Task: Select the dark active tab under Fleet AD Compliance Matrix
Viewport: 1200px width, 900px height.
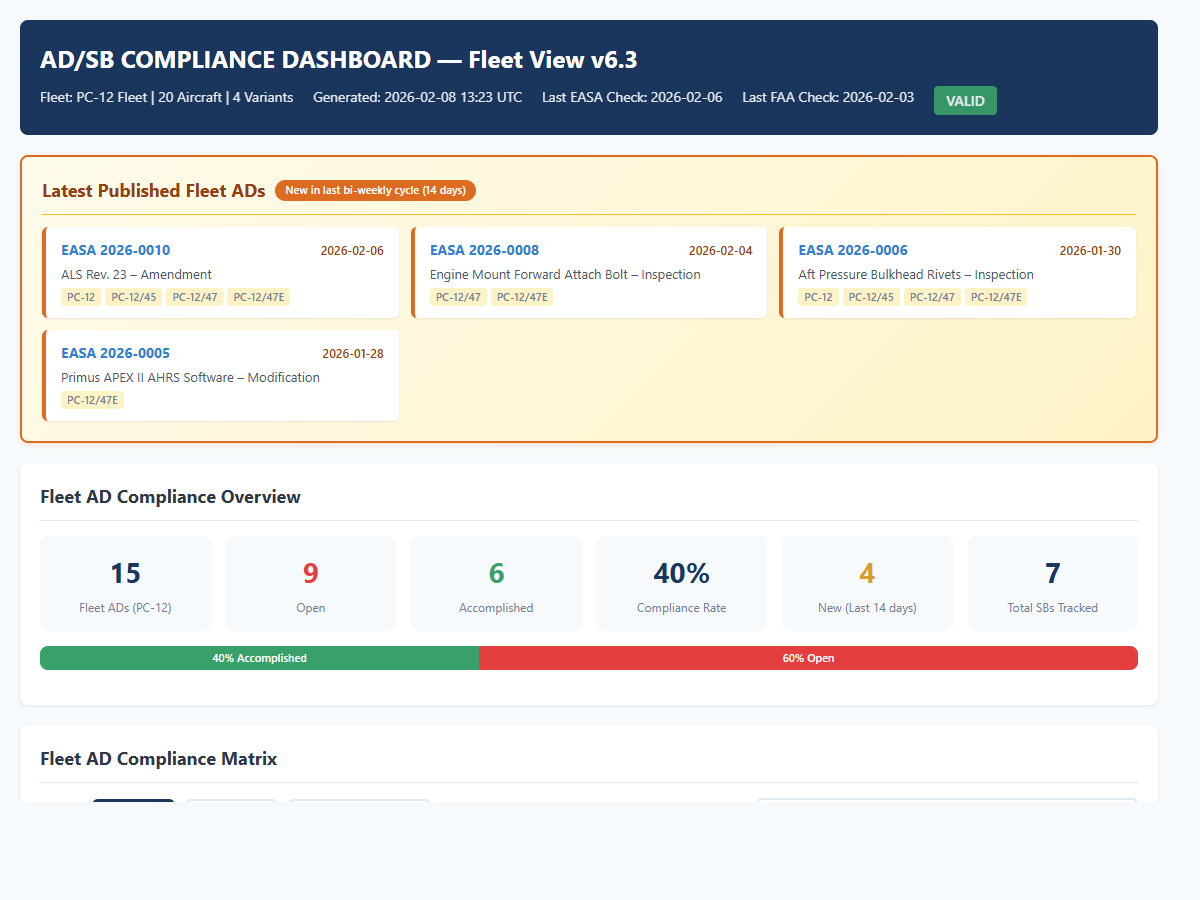Action: coord(133,803)
